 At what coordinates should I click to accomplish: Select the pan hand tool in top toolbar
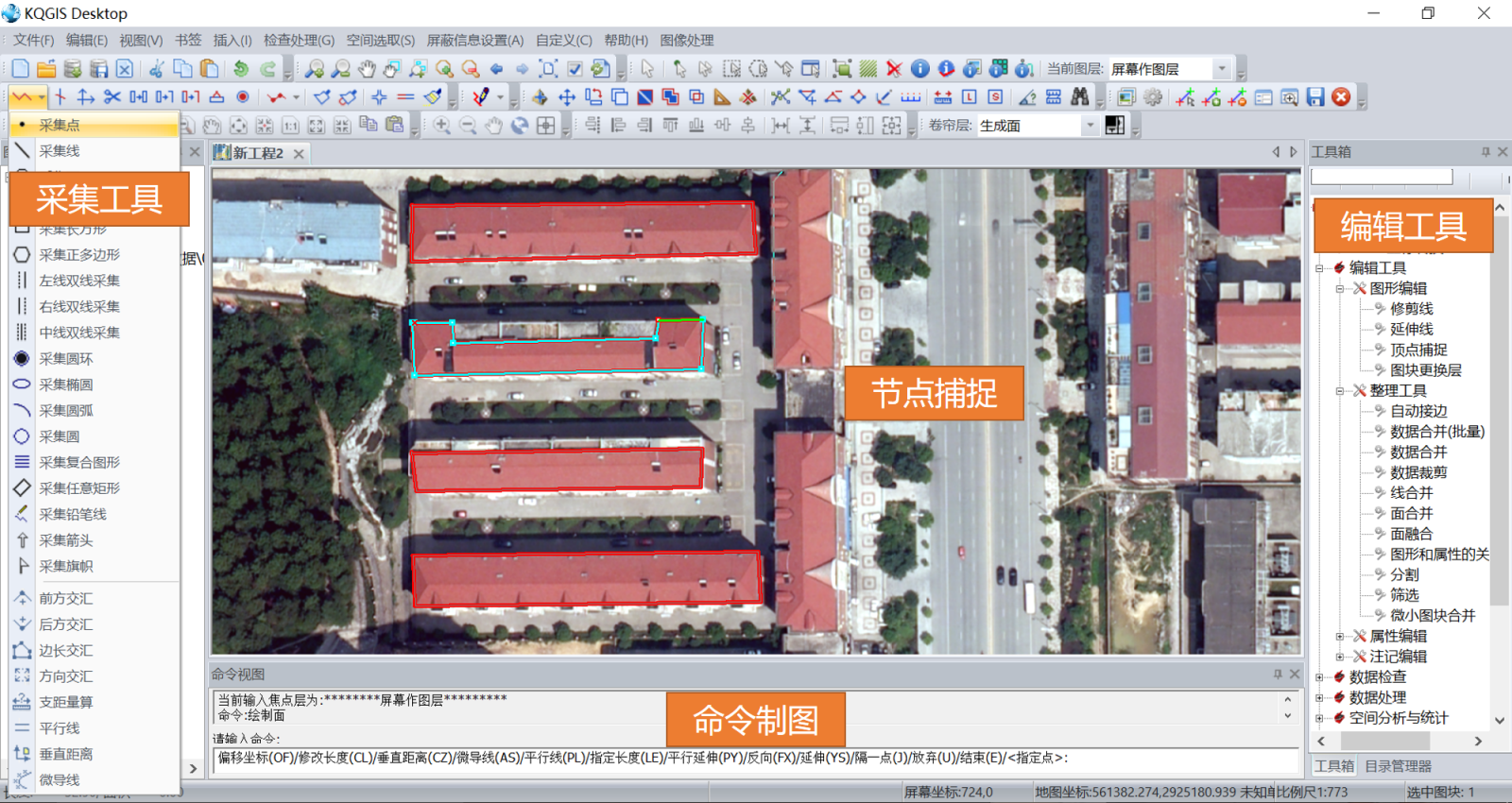point(367,69)
